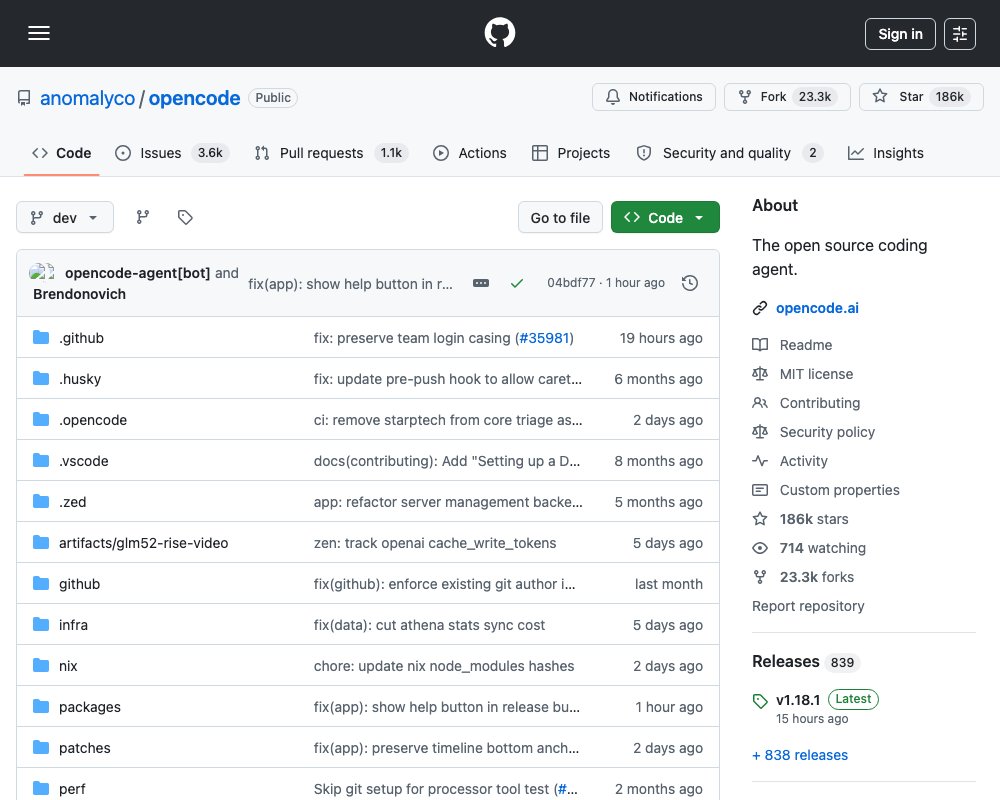View tags using the tag icon
The image size is (1000, 800).
(185, 218)
